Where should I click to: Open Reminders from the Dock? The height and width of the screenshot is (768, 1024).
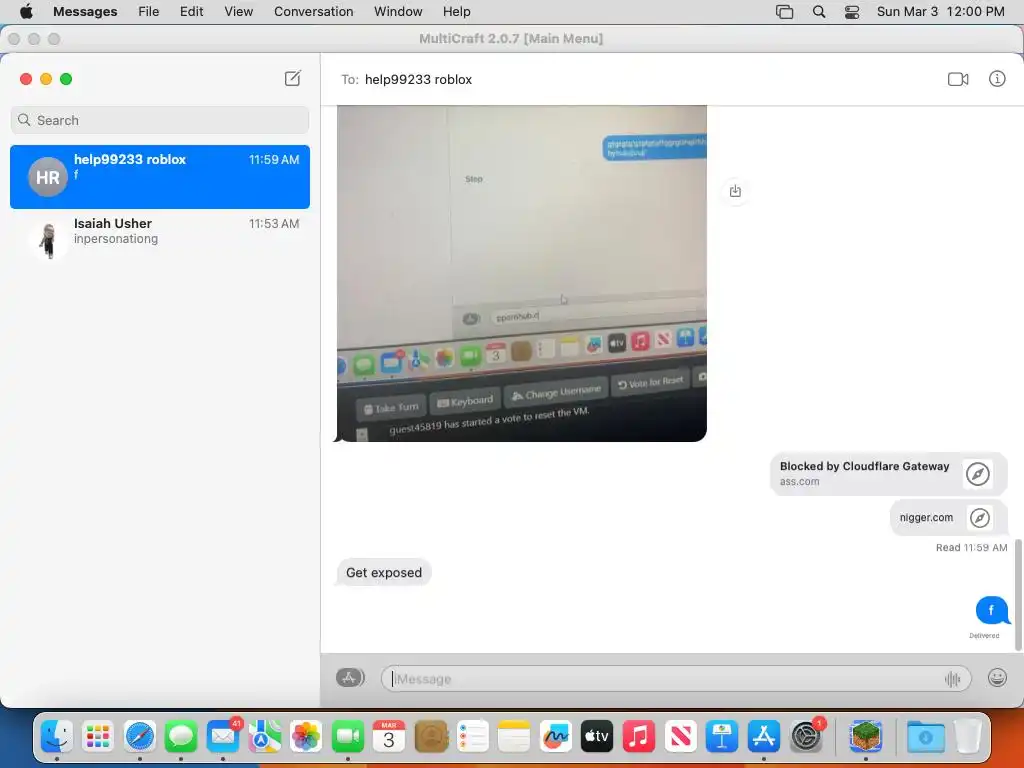click(x=472, y=737)
